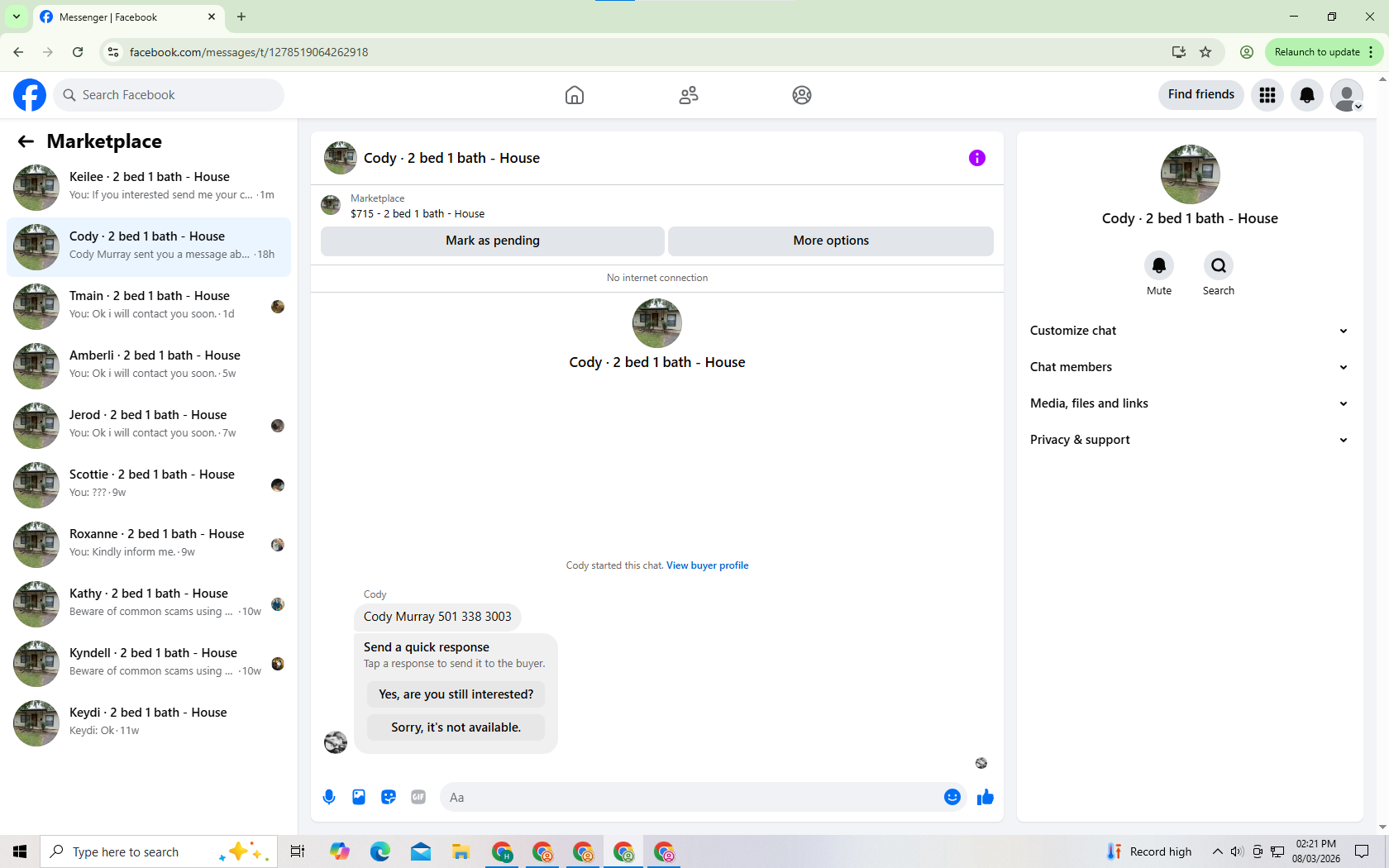Screen dimensions: 1389x868
Task: Open Roxanne conversation
Action: tap(149, 544)
